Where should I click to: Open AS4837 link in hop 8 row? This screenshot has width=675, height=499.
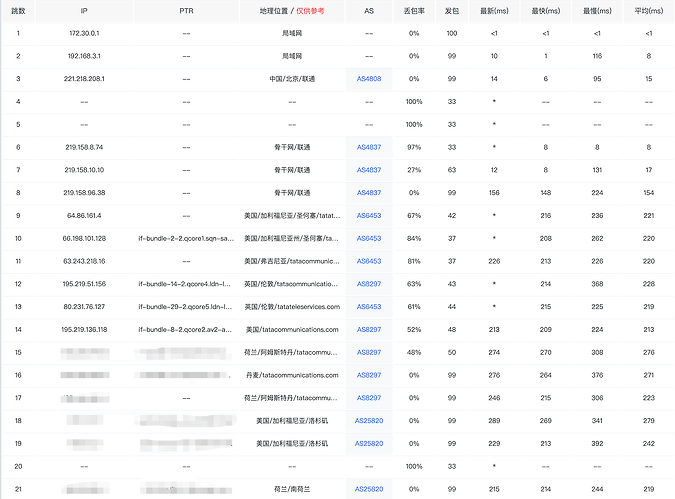(369, 193)
